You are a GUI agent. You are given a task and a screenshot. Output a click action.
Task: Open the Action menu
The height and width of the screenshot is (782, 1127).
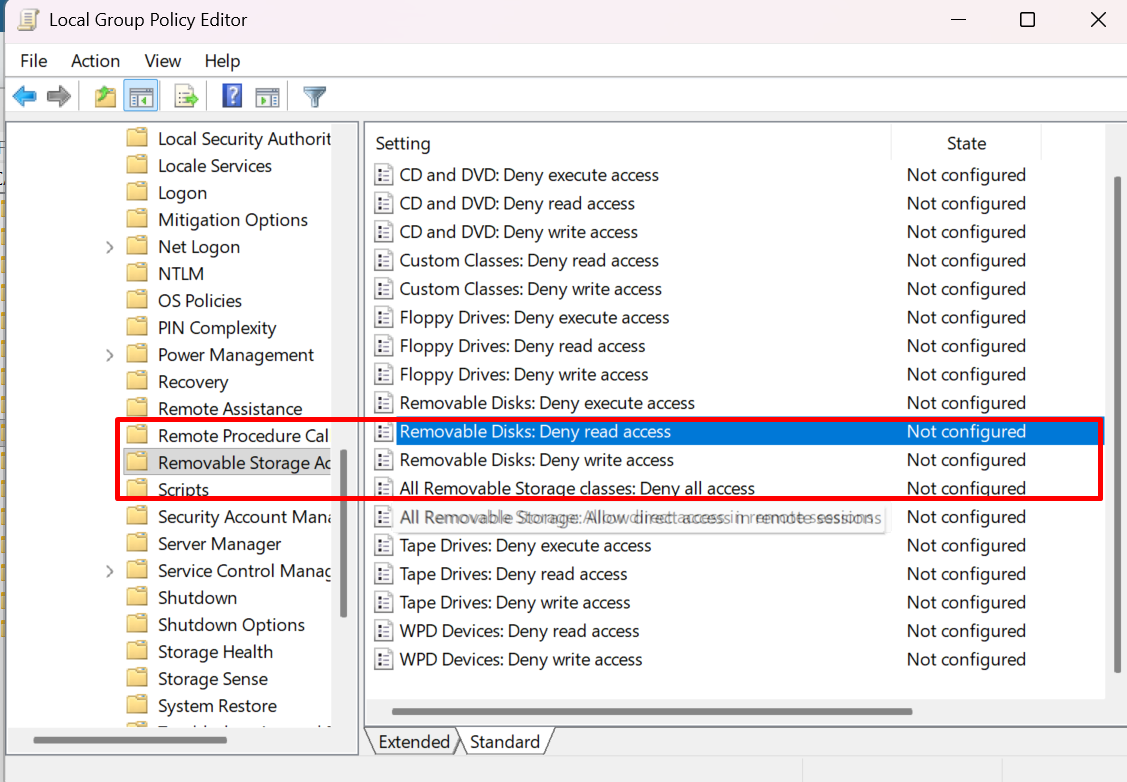95,61
